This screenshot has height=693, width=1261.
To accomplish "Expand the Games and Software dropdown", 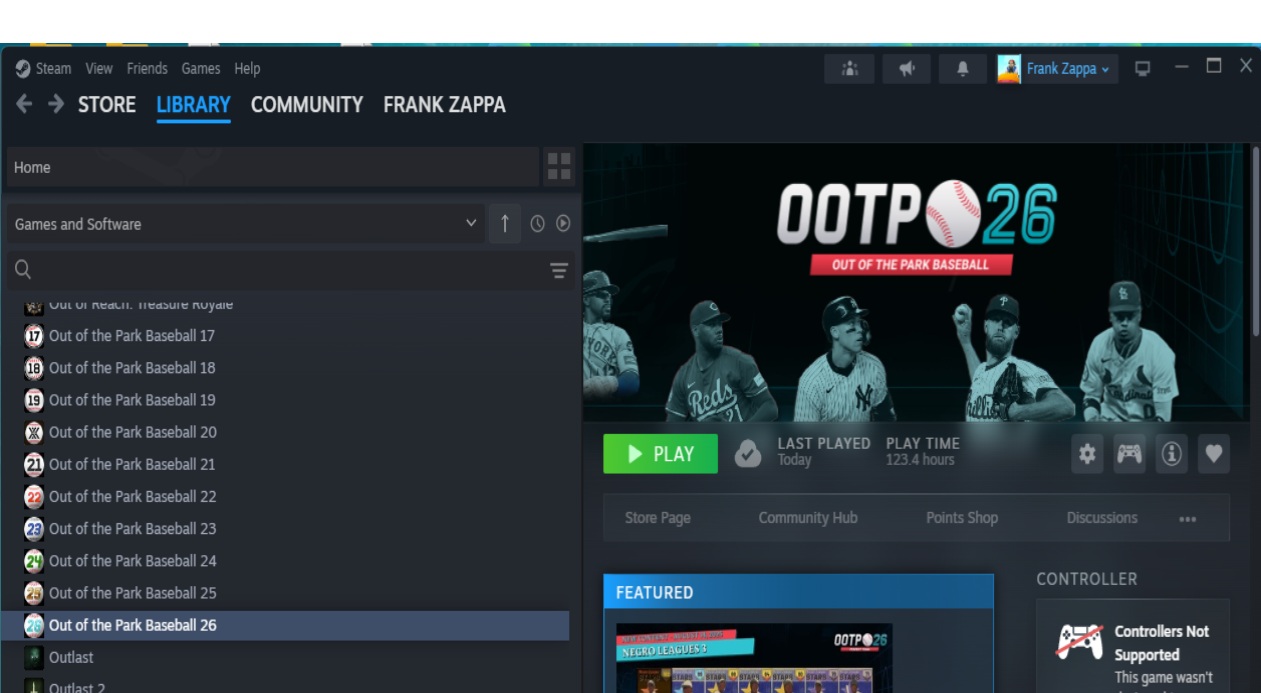I will (x=246, y=224).
